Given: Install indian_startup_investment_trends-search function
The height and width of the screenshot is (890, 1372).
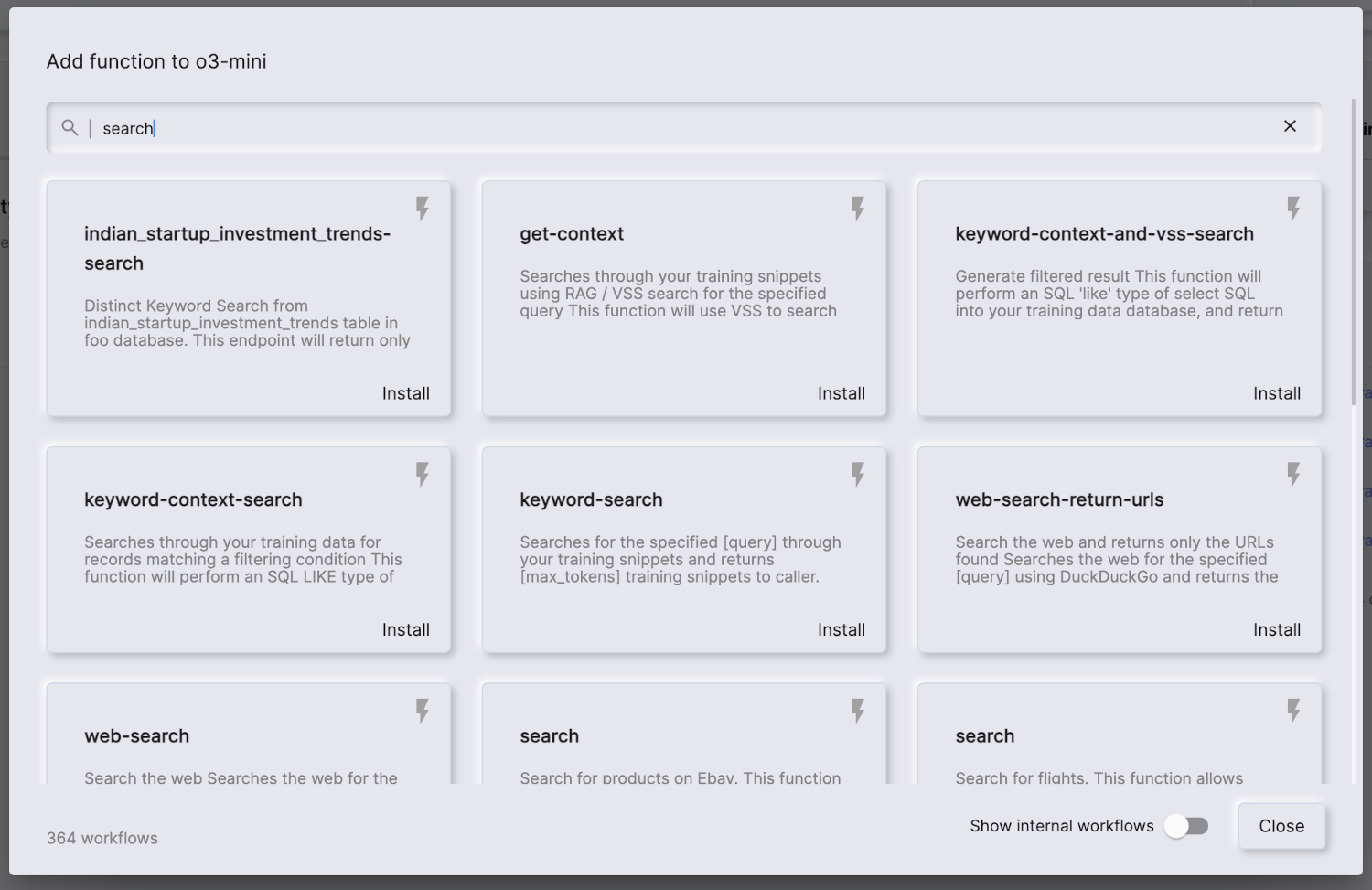Looking at the screenshot, I should pyautogui.click(x=406, y=393).
